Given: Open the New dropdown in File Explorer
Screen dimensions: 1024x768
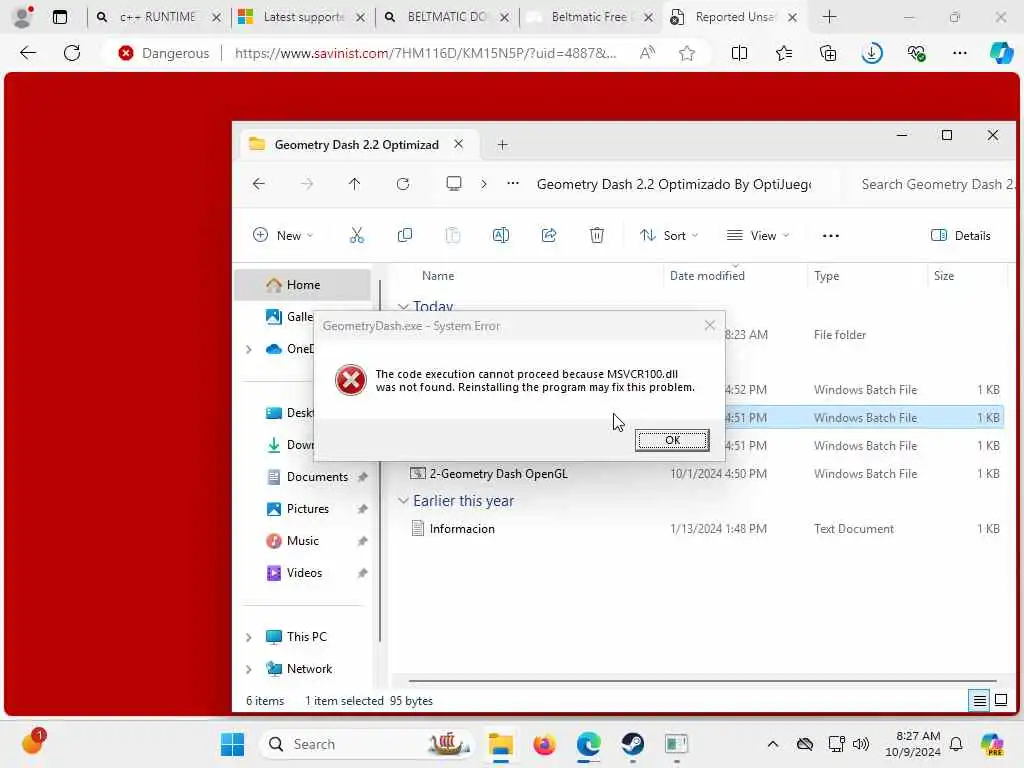Looking at the screenshot, I should pos(283,235).
